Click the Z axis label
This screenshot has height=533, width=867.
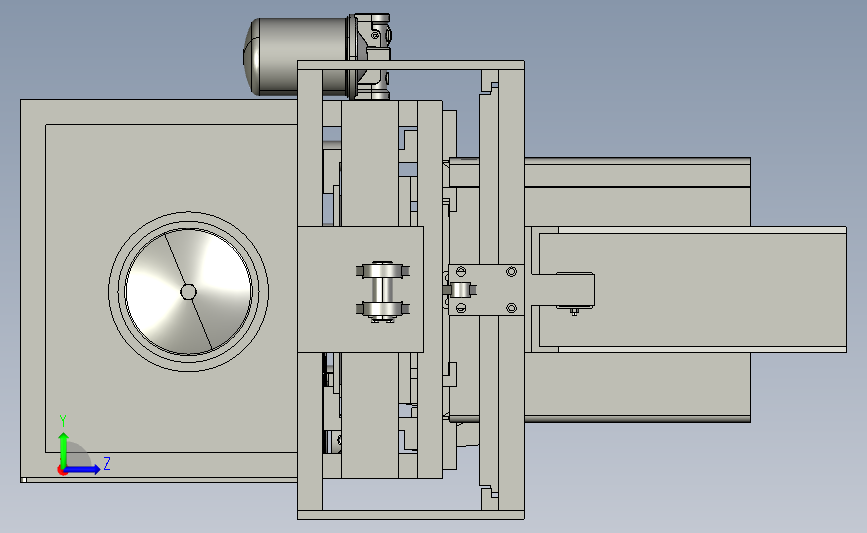coord(107,463)
